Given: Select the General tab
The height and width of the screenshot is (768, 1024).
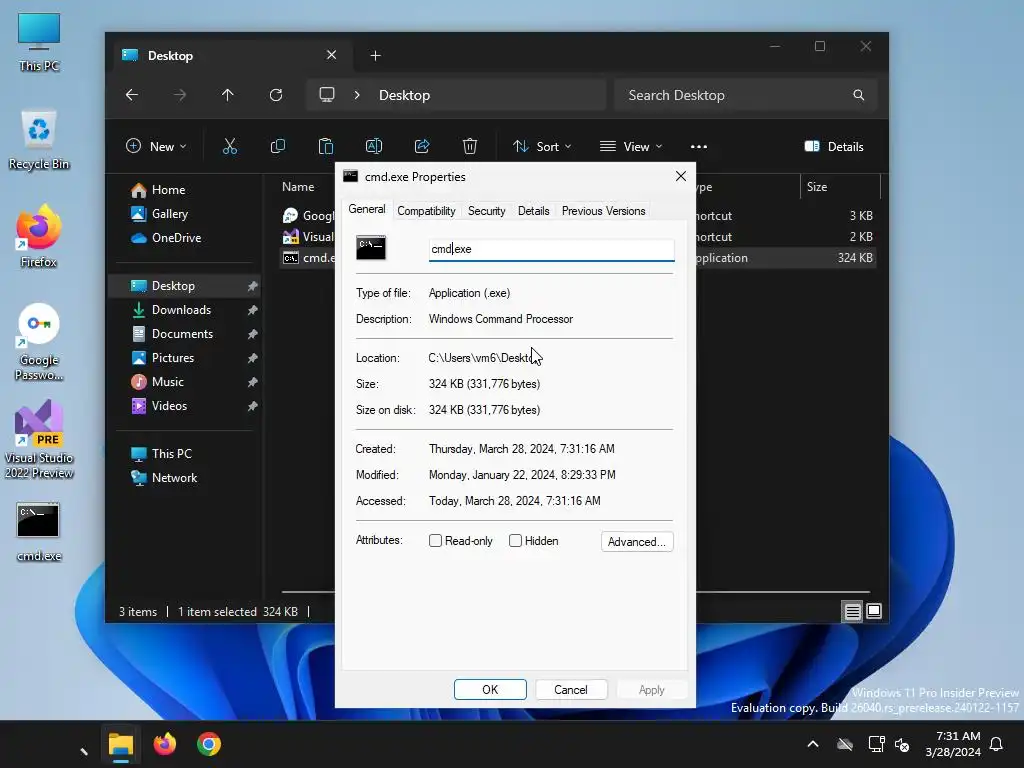Looking at the screenshot, I should [x=366, y=209].
